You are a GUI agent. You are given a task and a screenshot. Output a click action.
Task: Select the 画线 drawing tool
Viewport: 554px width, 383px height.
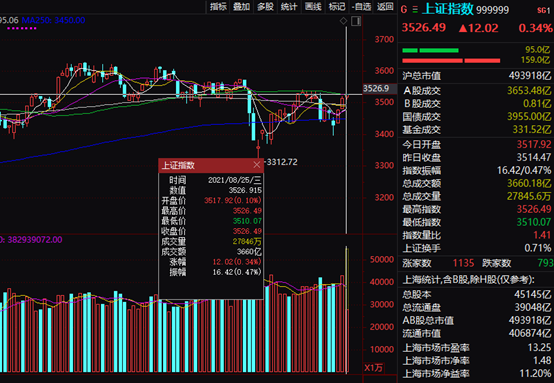313,6
